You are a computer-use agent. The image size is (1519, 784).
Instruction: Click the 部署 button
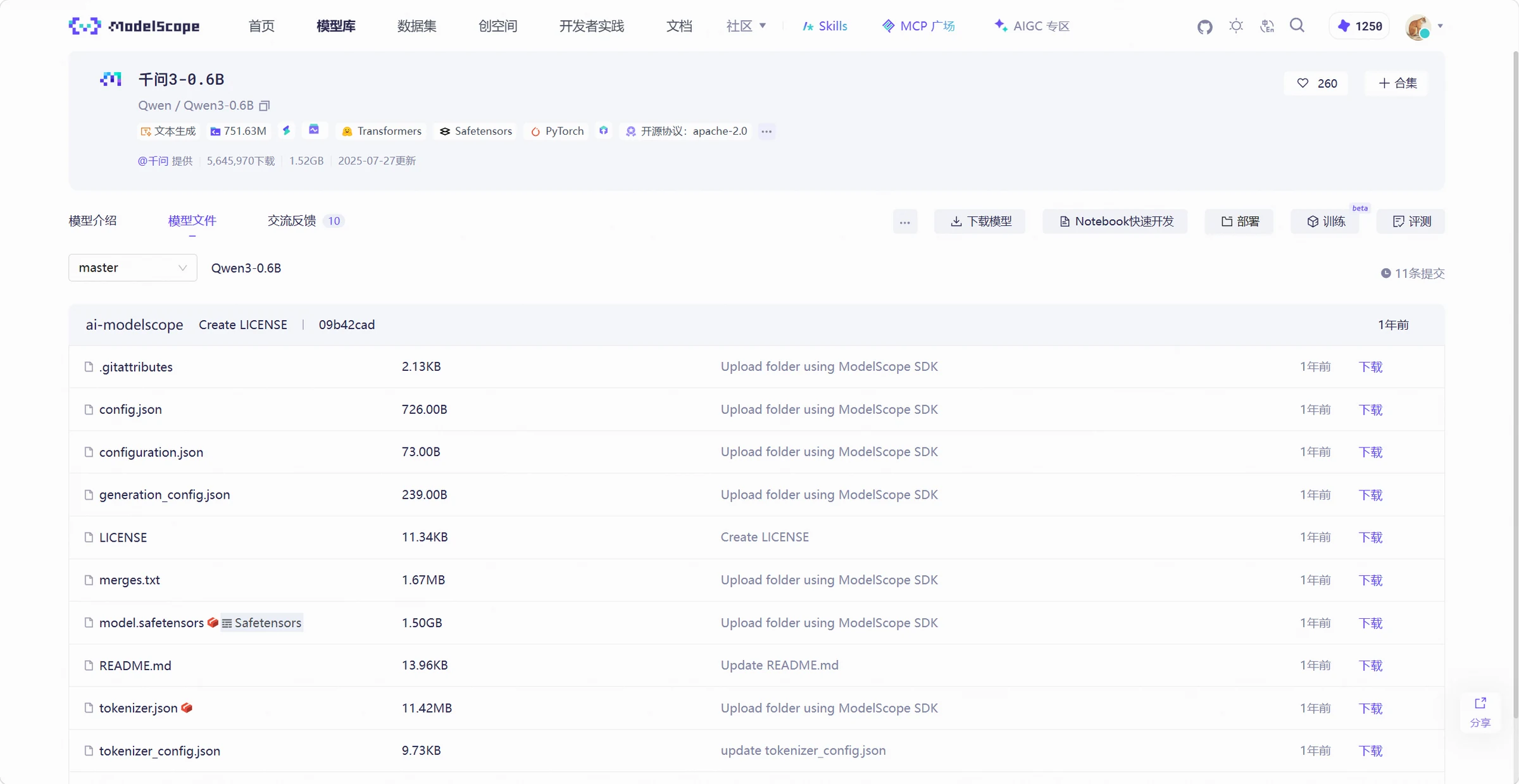point(1239,221)
